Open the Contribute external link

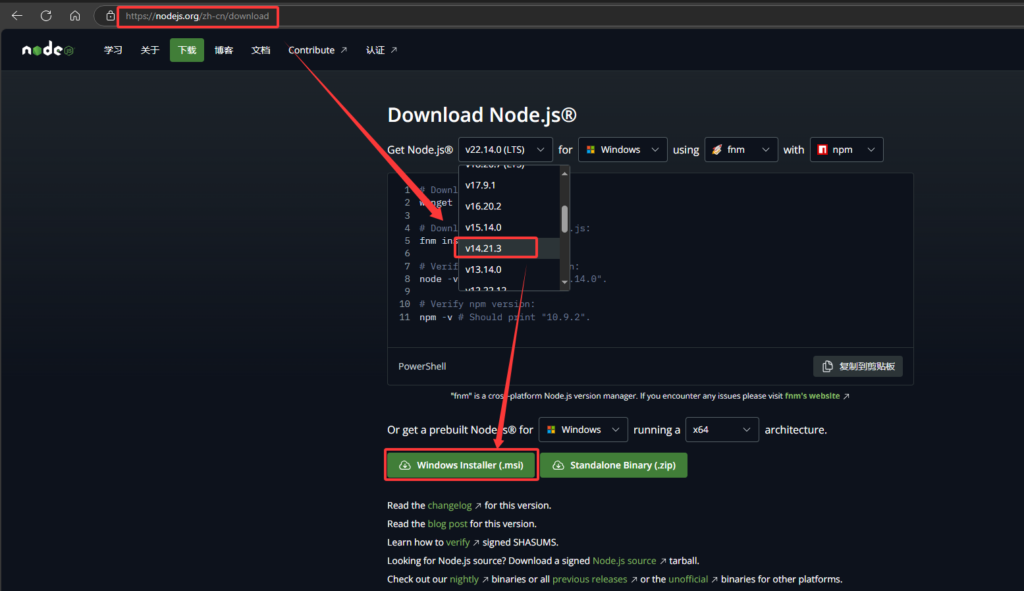pyautogui.click(x=317, y=50)
